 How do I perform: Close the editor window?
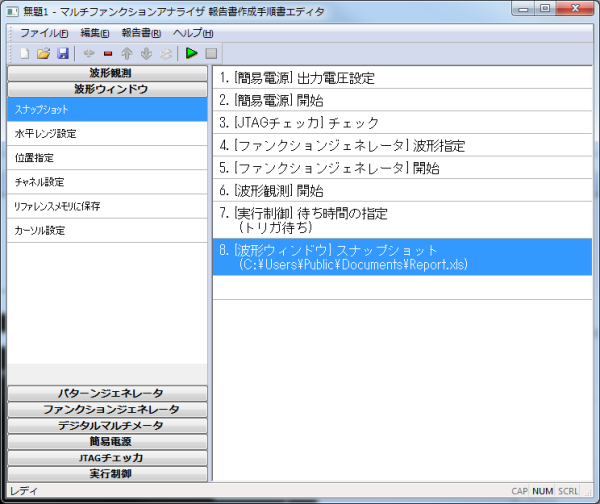pos(575,9)
